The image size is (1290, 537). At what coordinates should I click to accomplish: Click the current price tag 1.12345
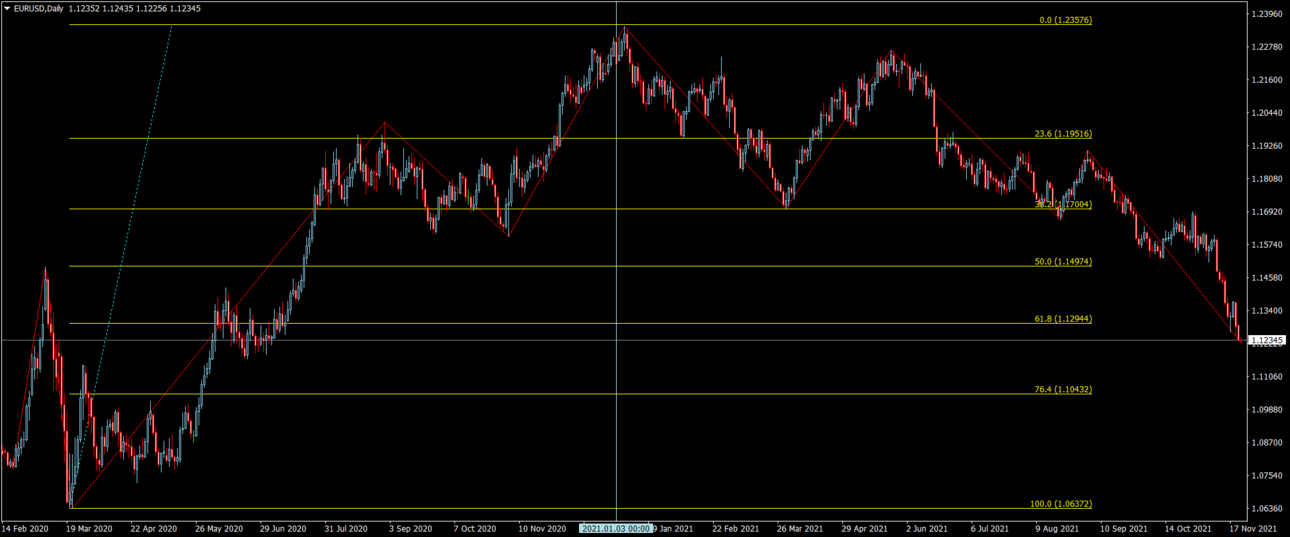click(1267, 340)
